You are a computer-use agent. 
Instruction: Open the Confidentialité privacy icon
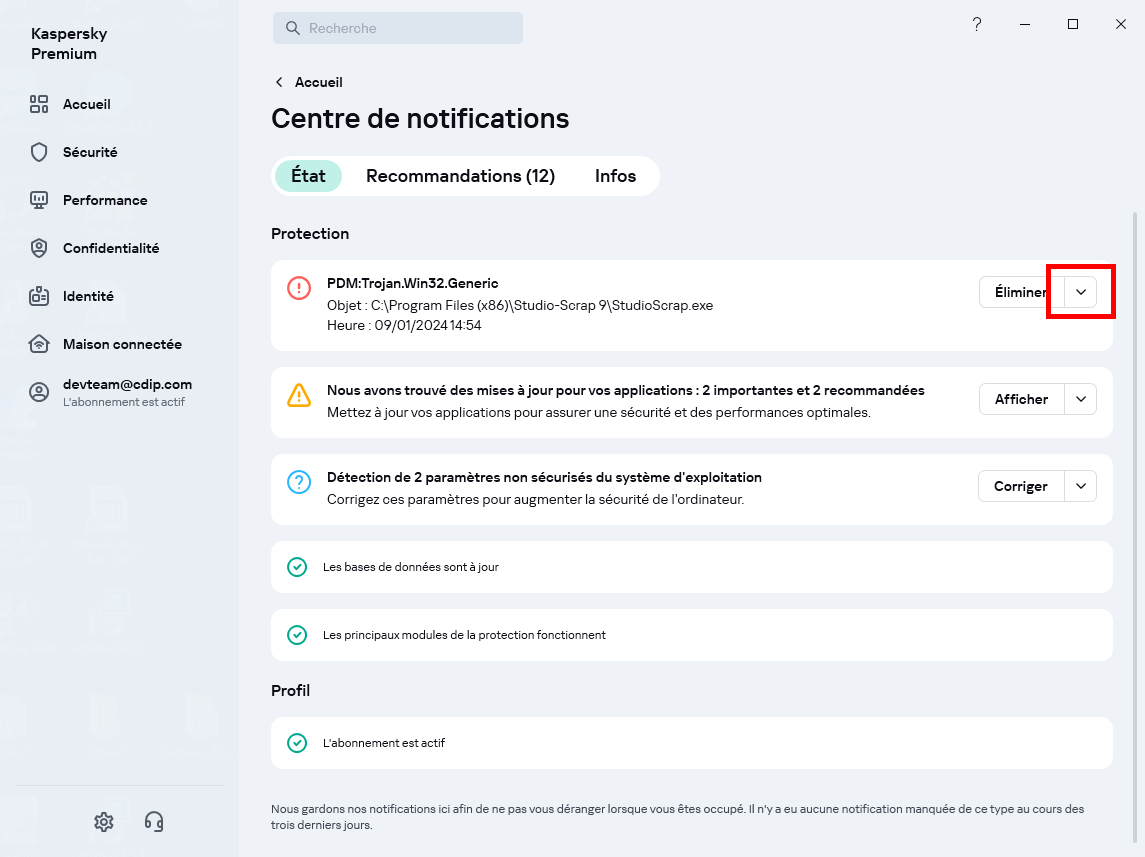click(x=39, y=248)
